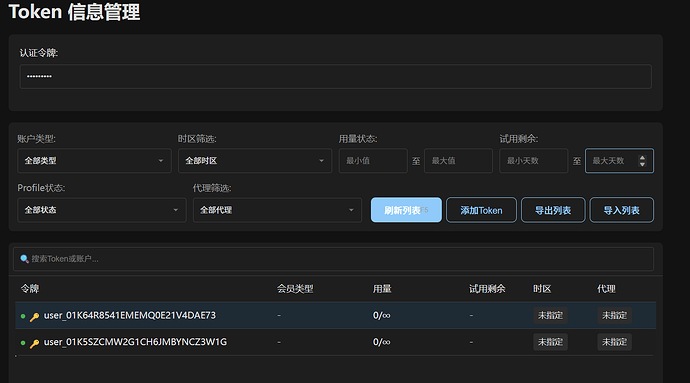Select token user_01K64R8541EMEMQ0E21V4DAE73
This screenshot has width=690, height=383.
(129, 315)
